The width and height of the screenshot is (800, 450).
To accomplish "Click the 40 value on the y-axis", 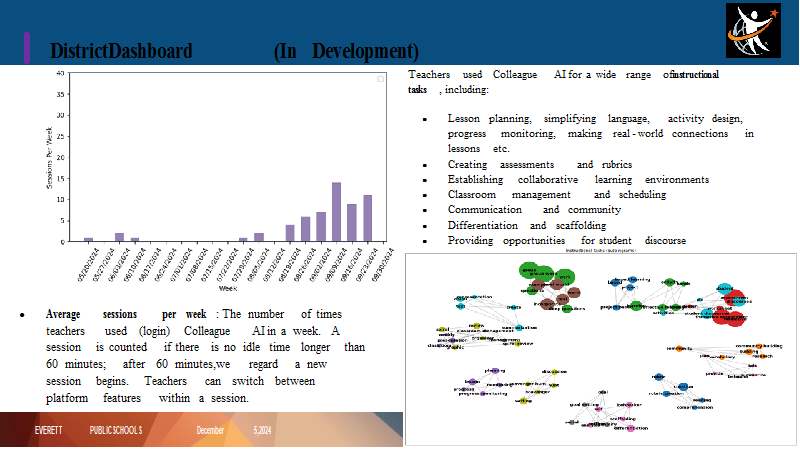I will click(x=61, y=73).
